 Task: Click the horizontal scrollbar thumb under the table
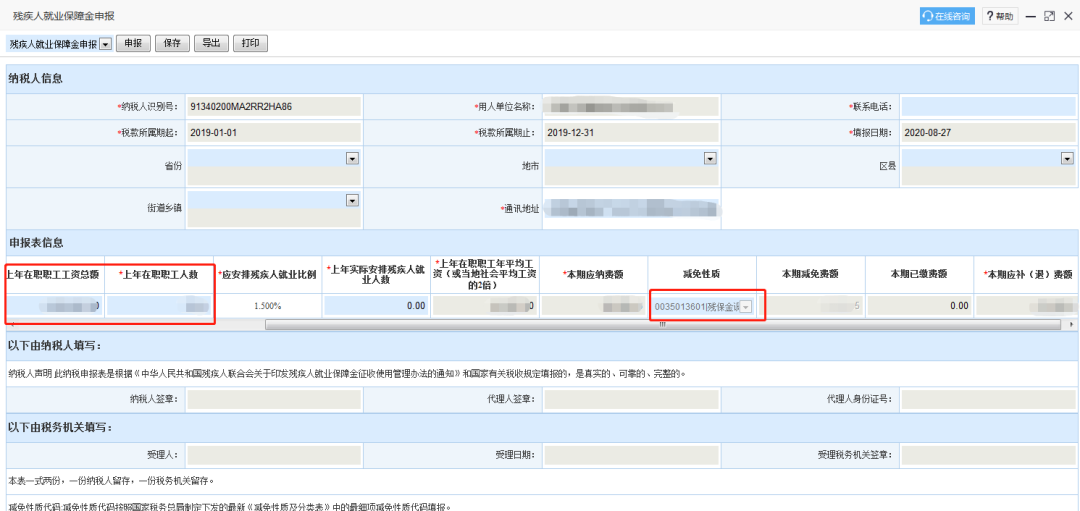661,324
